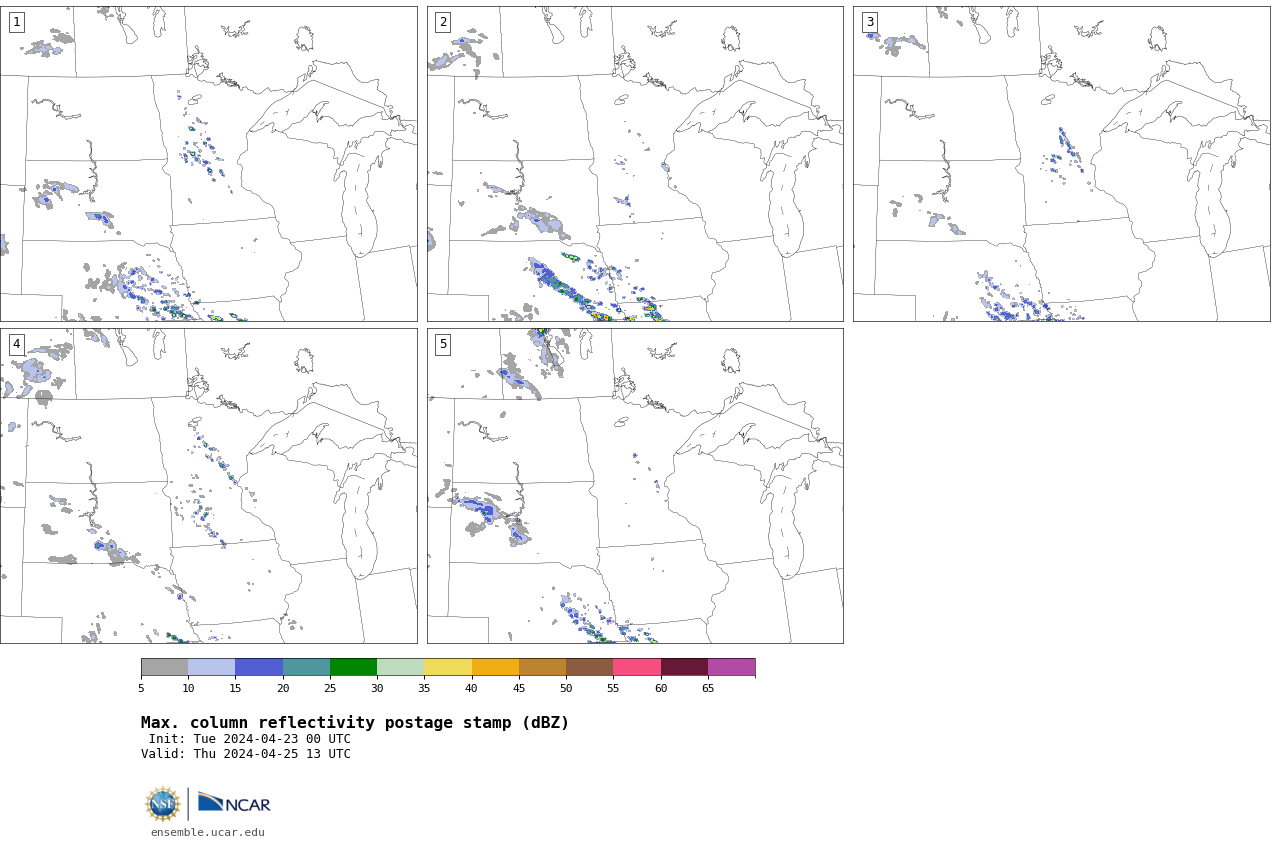1280x844 pixels.
Task: Click the colorbar tick label 30
Action: (377, 688)
